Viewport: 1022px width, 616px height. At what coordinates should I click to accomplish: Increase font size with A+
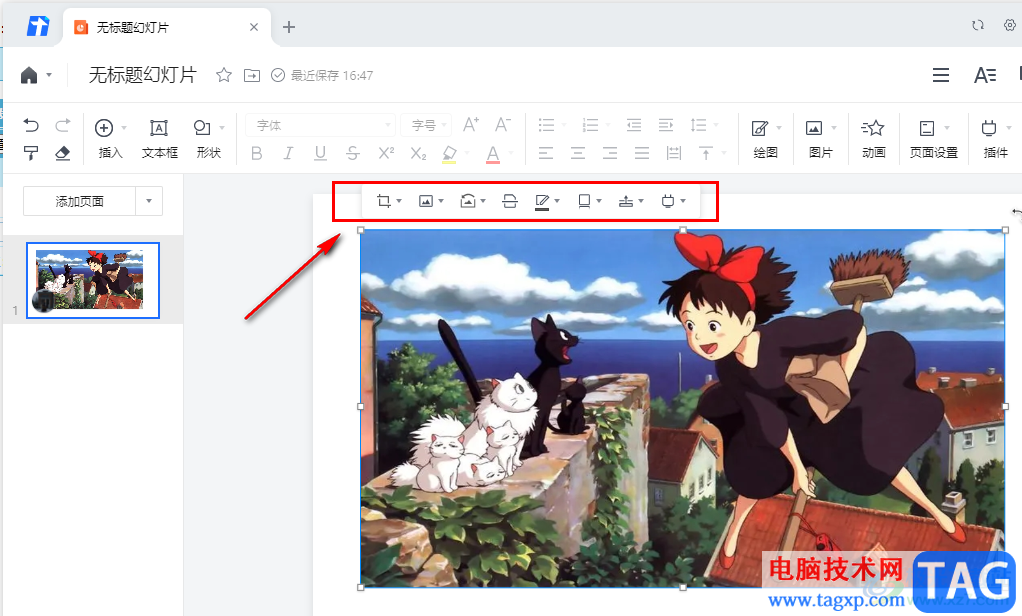pyautogui.click(x=471, y=125)
